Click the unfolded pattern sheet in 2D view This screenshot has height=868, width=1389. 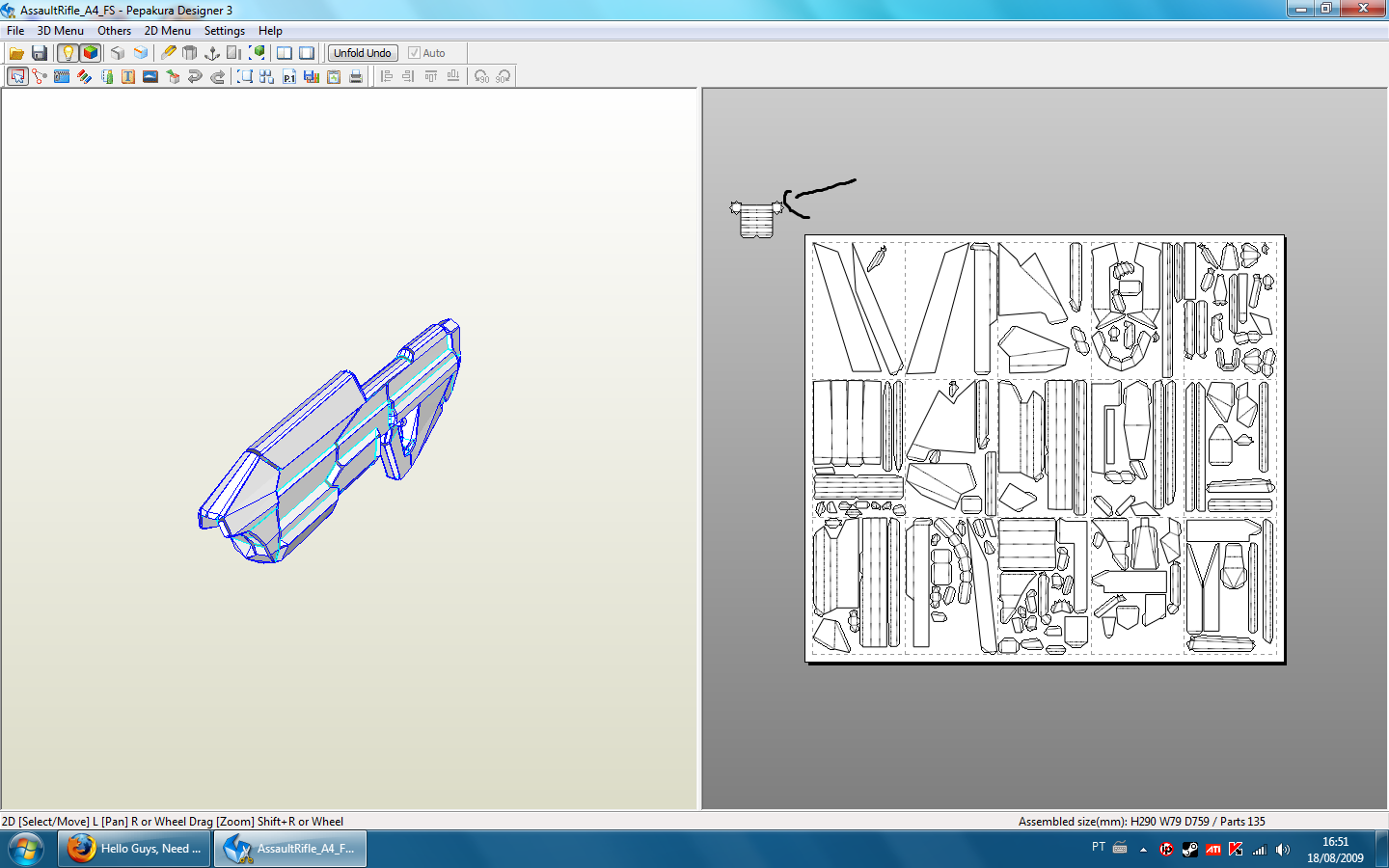coord(1045,448)
